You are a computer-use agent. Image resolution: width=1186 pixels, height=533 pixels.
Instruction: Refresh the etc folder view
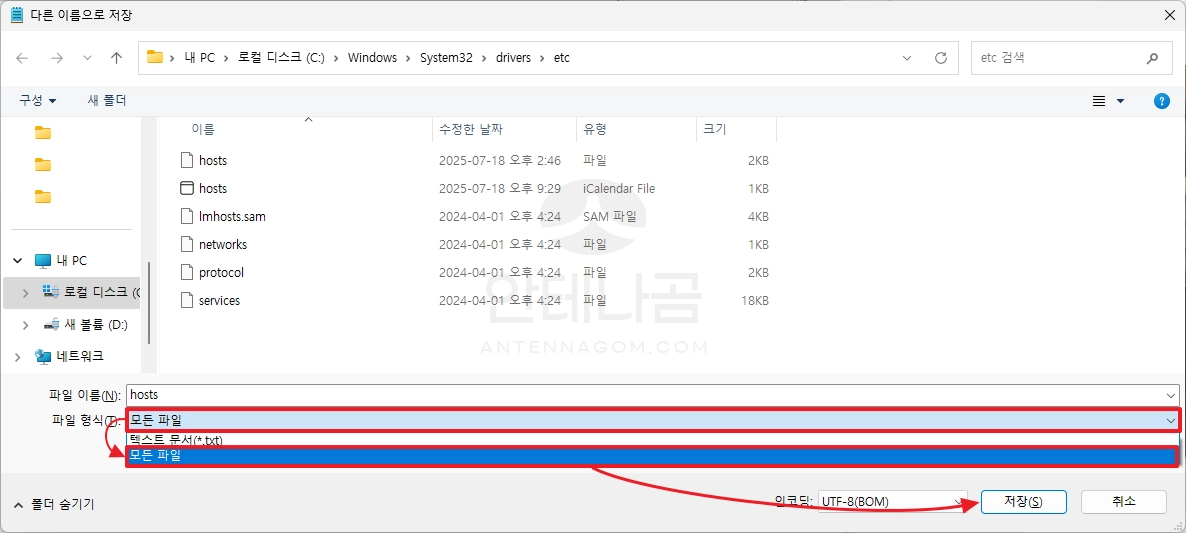pos(941,57)
